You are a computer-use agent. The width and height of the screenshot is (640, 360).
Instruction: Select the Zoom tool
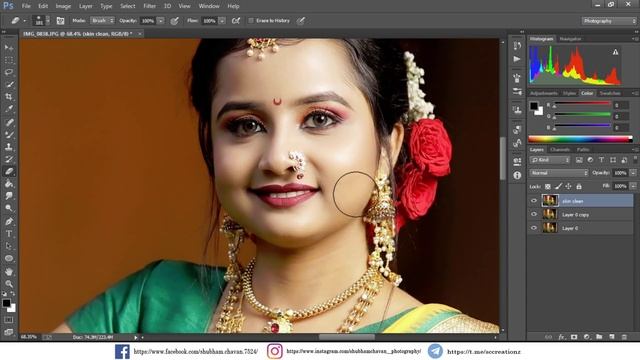[x=9, y=284]
